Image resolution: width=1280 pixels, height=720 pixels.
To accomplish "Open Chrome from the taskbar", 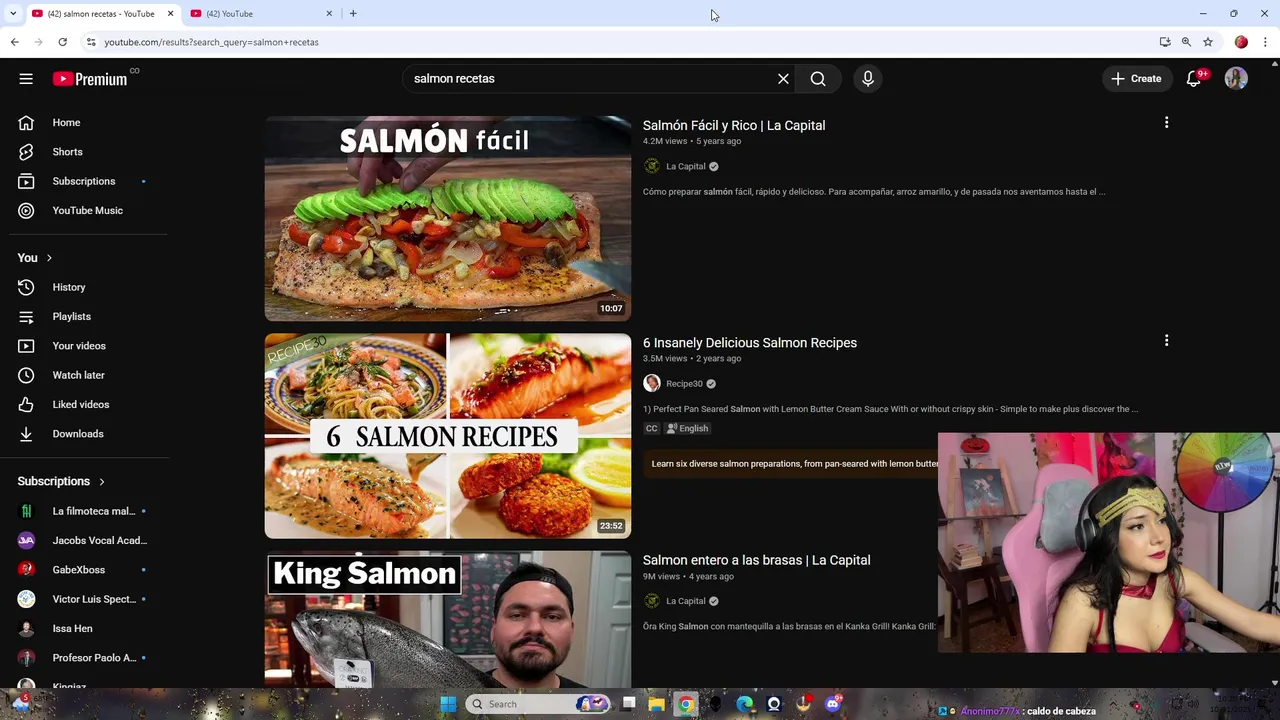I will 686,704.
